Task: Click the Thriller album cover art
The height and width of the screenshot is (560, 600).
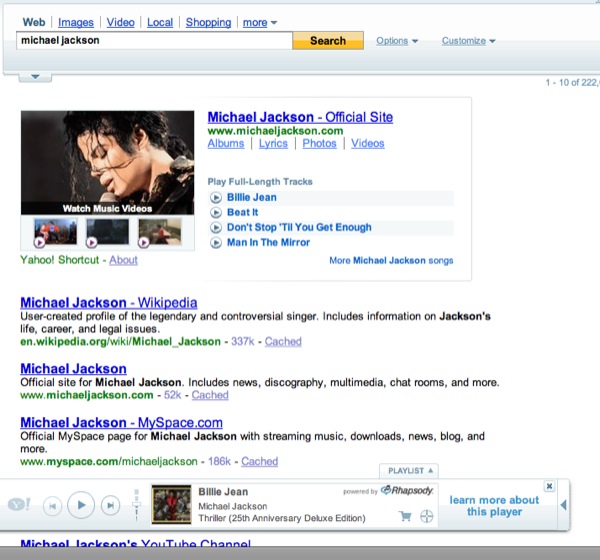Action: (171, 504)
